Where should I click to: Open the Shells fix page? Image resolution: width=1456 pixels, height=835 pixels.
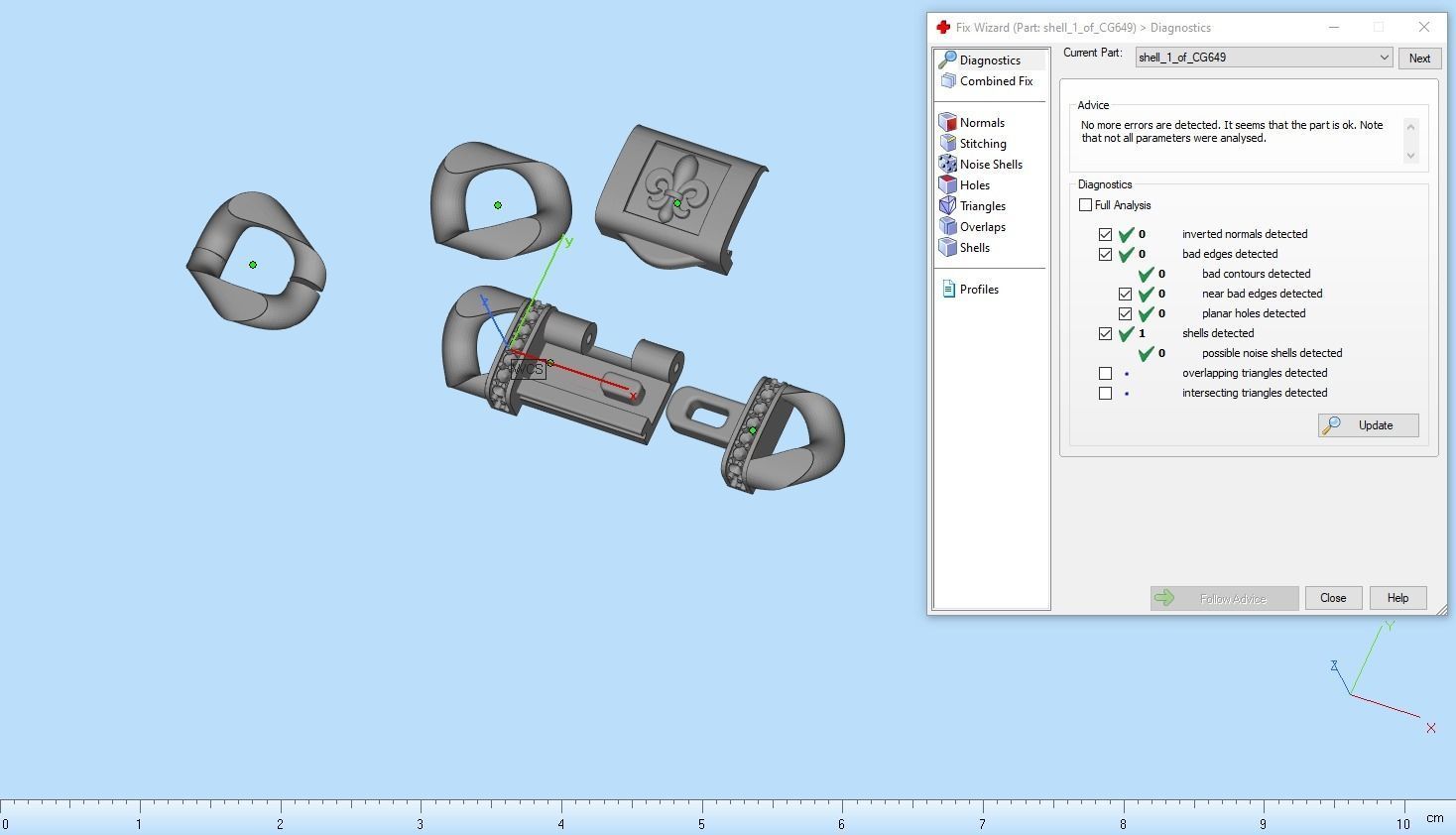pos(965,248)
